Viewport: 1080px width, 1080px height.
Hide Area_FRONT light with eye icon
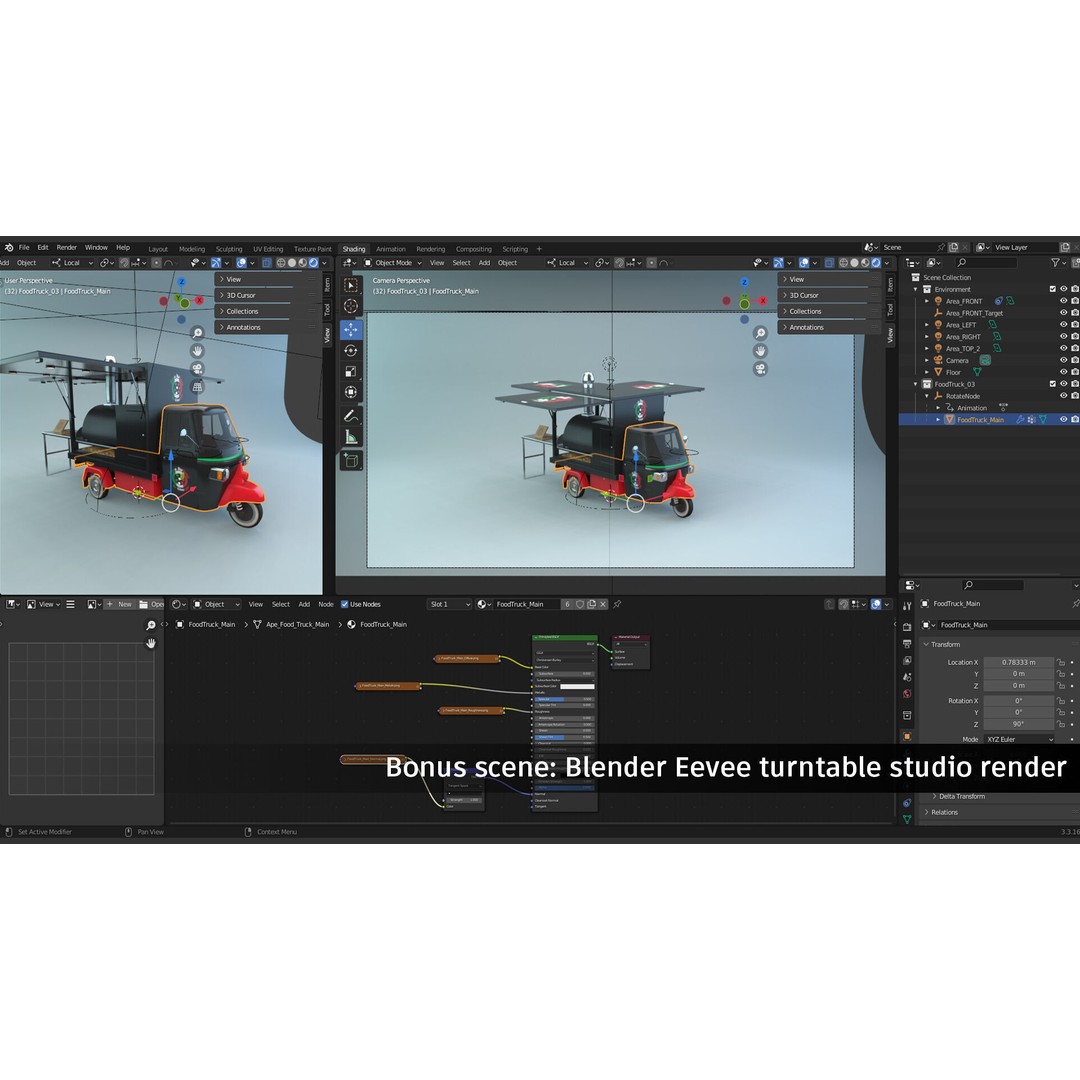(x=1063, y=301)
